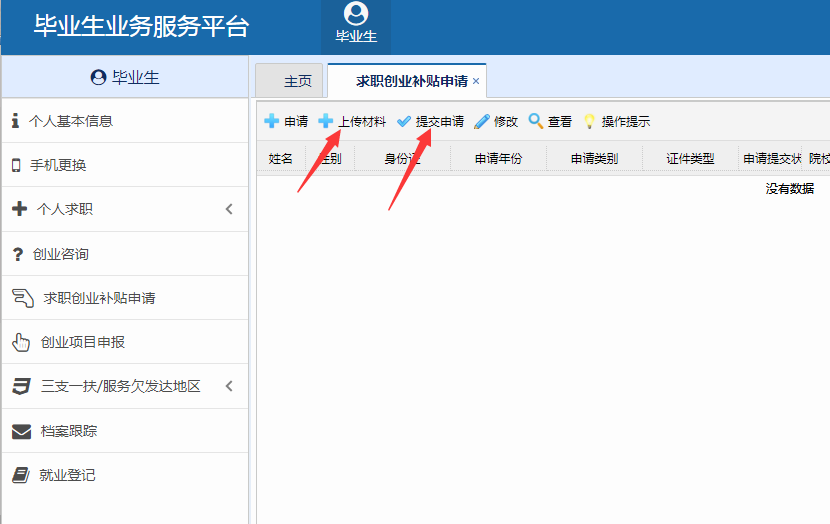Click the envelope icon beside 档案跟踪
Image resolution: width=830 pixels, height=524 pixels.
click(x=21, y=431)
